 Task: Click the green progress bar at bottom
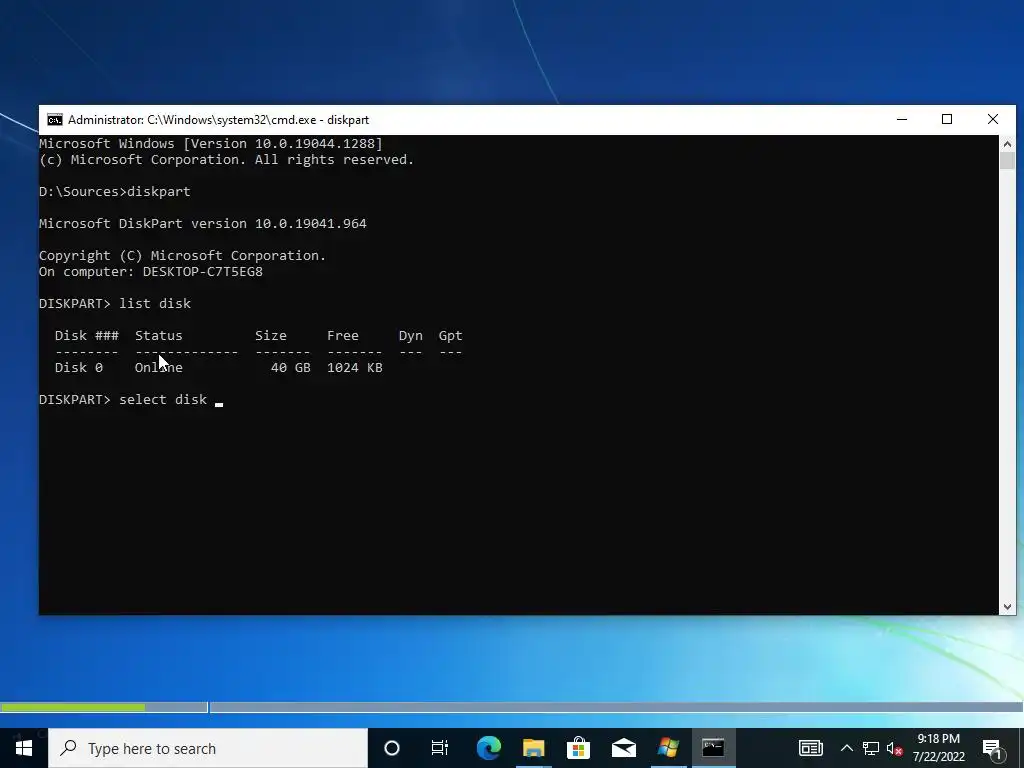72,707
